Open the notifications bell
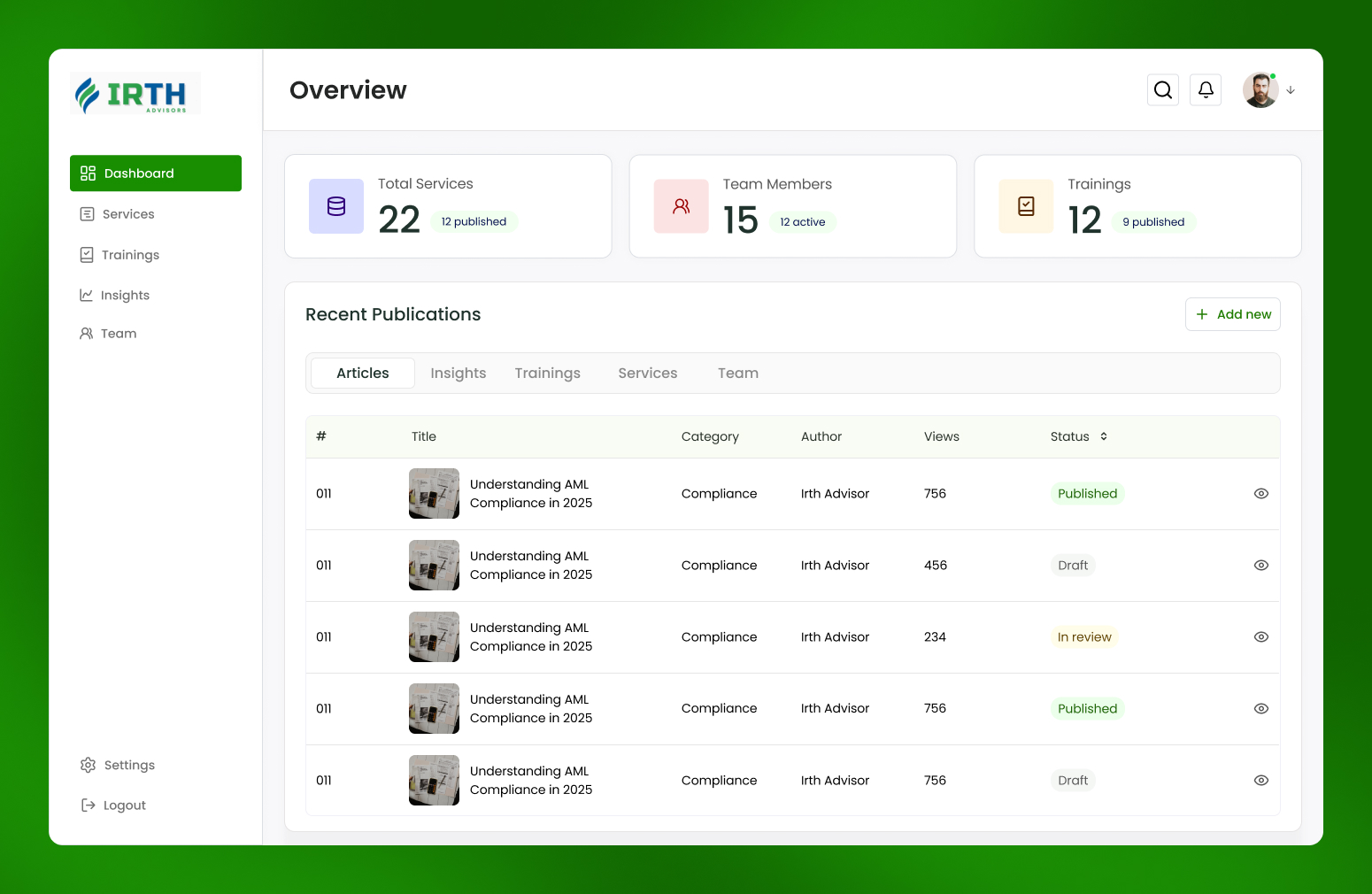This screenshot has height=894, width=1372. tap(1205, 90)
